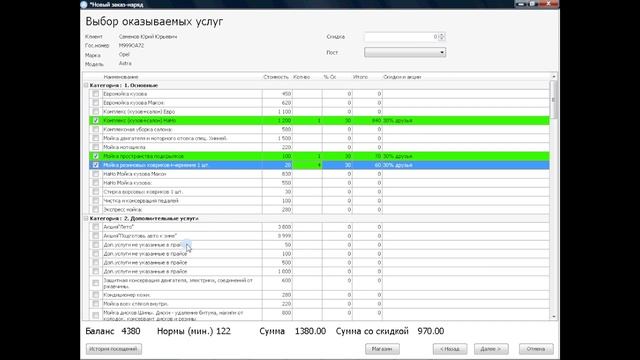Viewport: 640px width, 360px height.
Task: Select the Кондиционер кожи service name
Action: (127, 295)
